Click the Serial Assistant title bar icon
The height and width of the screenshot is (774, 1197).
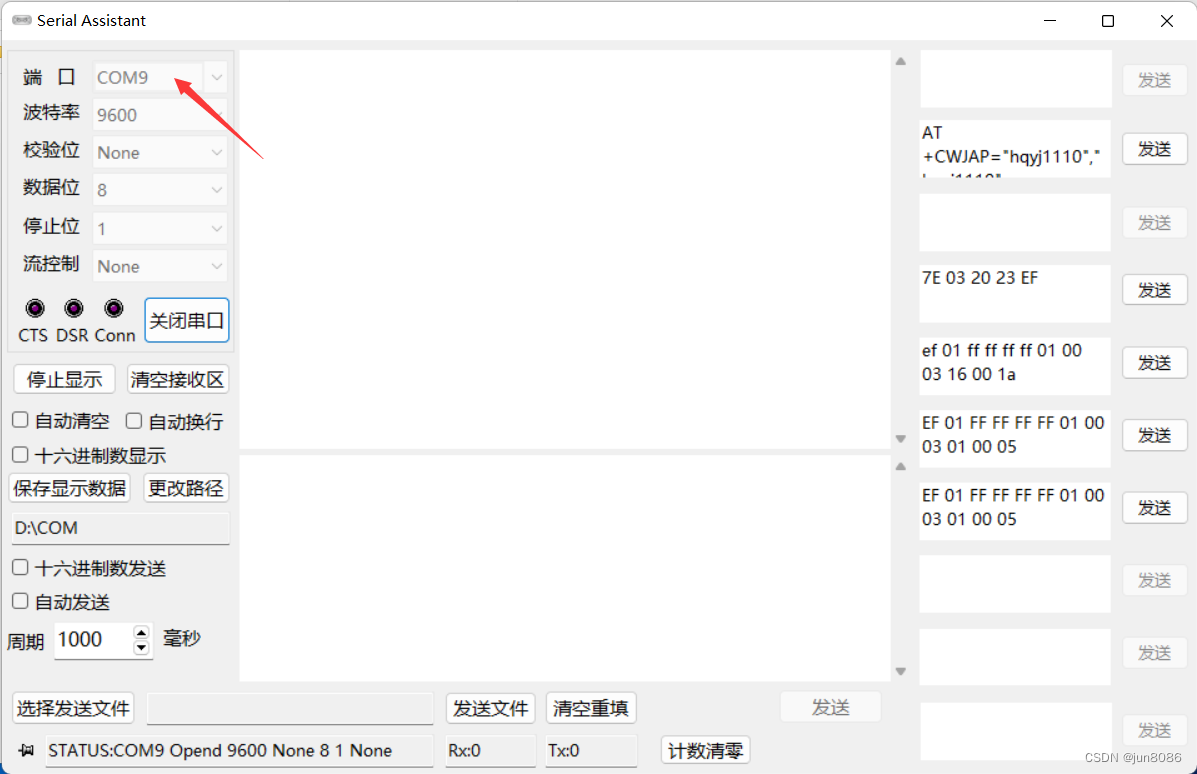pyautogui.click(x=21, y=20)
